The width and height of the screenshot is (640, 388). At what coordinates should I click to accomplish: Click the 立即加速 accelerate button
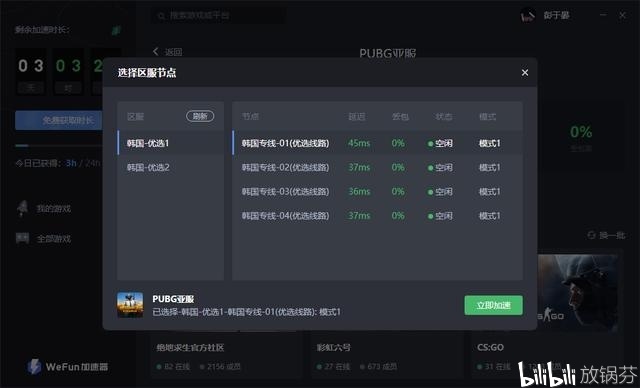tap(493, 305)
